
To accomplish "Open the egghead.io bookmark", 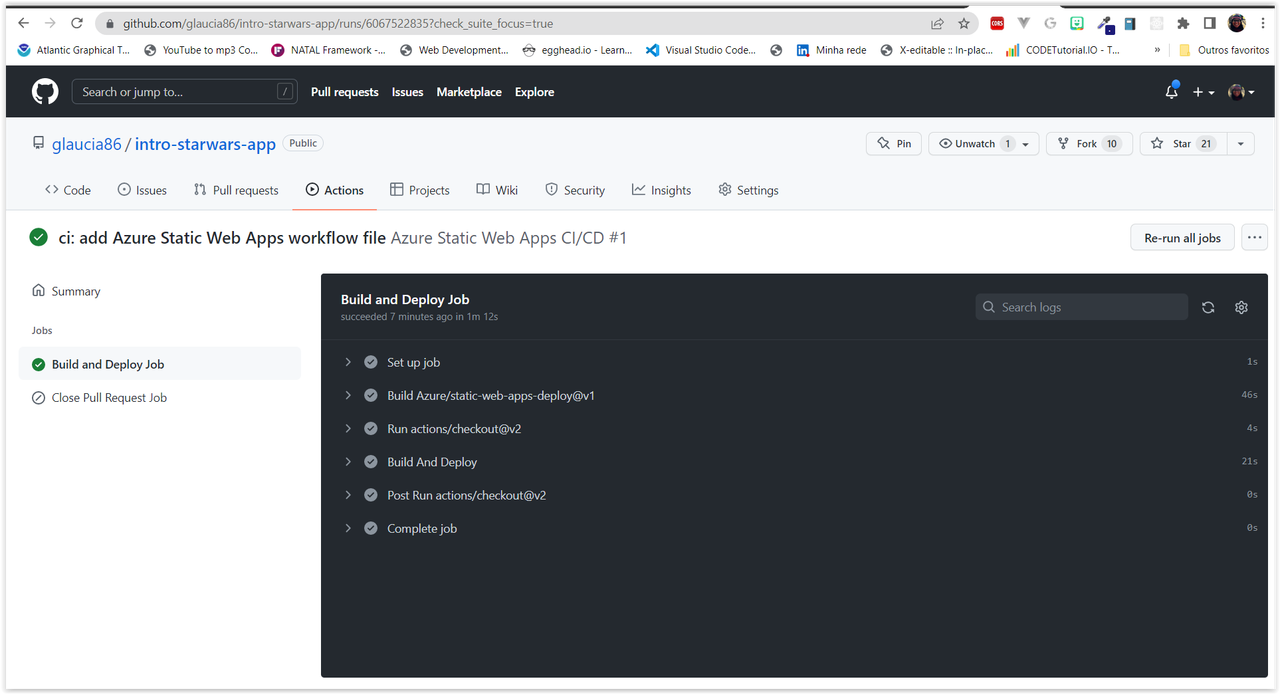I will click(577, 50).
